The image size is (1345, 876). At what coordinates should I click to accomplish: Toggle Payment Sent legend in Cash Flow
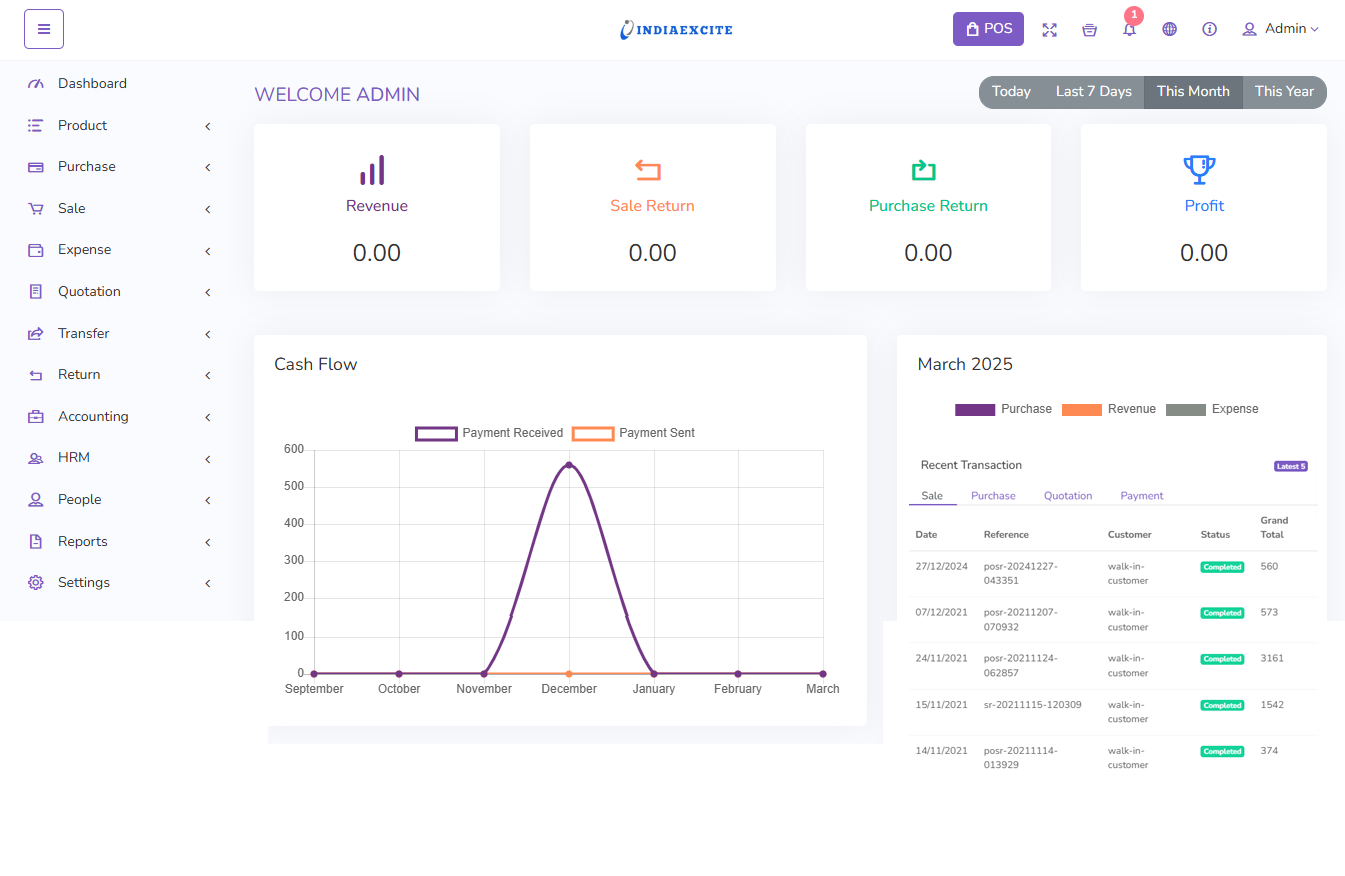click(633, 433)
